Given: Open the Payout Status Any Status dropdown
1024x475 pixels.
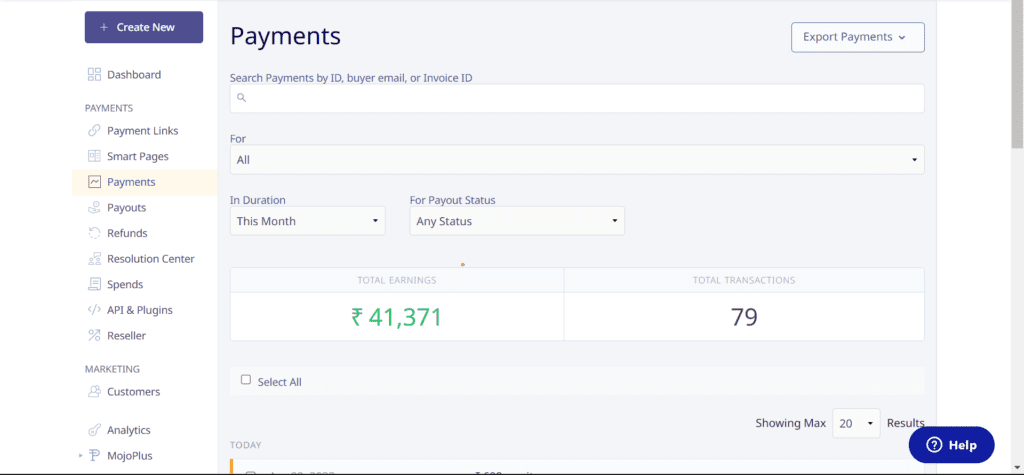Looking at the screenshot, I should (x=517, y=221).
